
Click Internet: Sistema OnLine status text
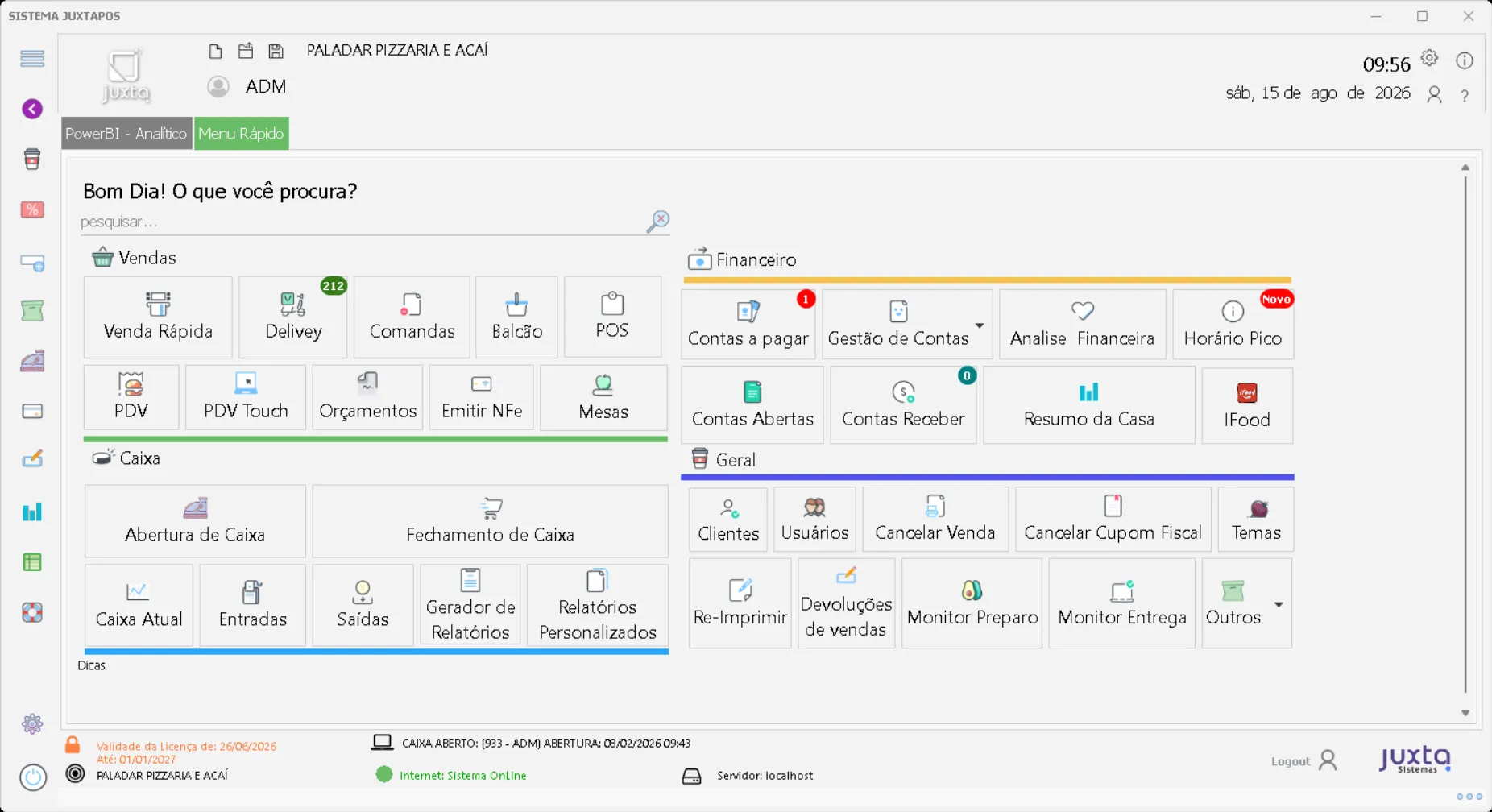tap(463, 776)
